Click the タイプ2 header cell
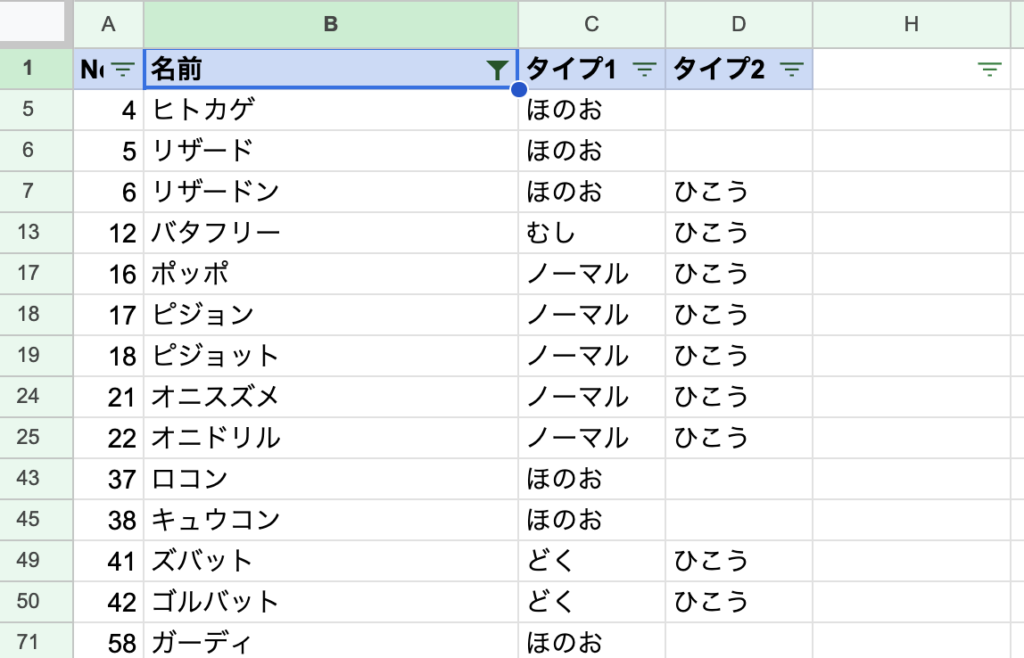The width and height of the screenshot is (1024, 658). (739, 69)
